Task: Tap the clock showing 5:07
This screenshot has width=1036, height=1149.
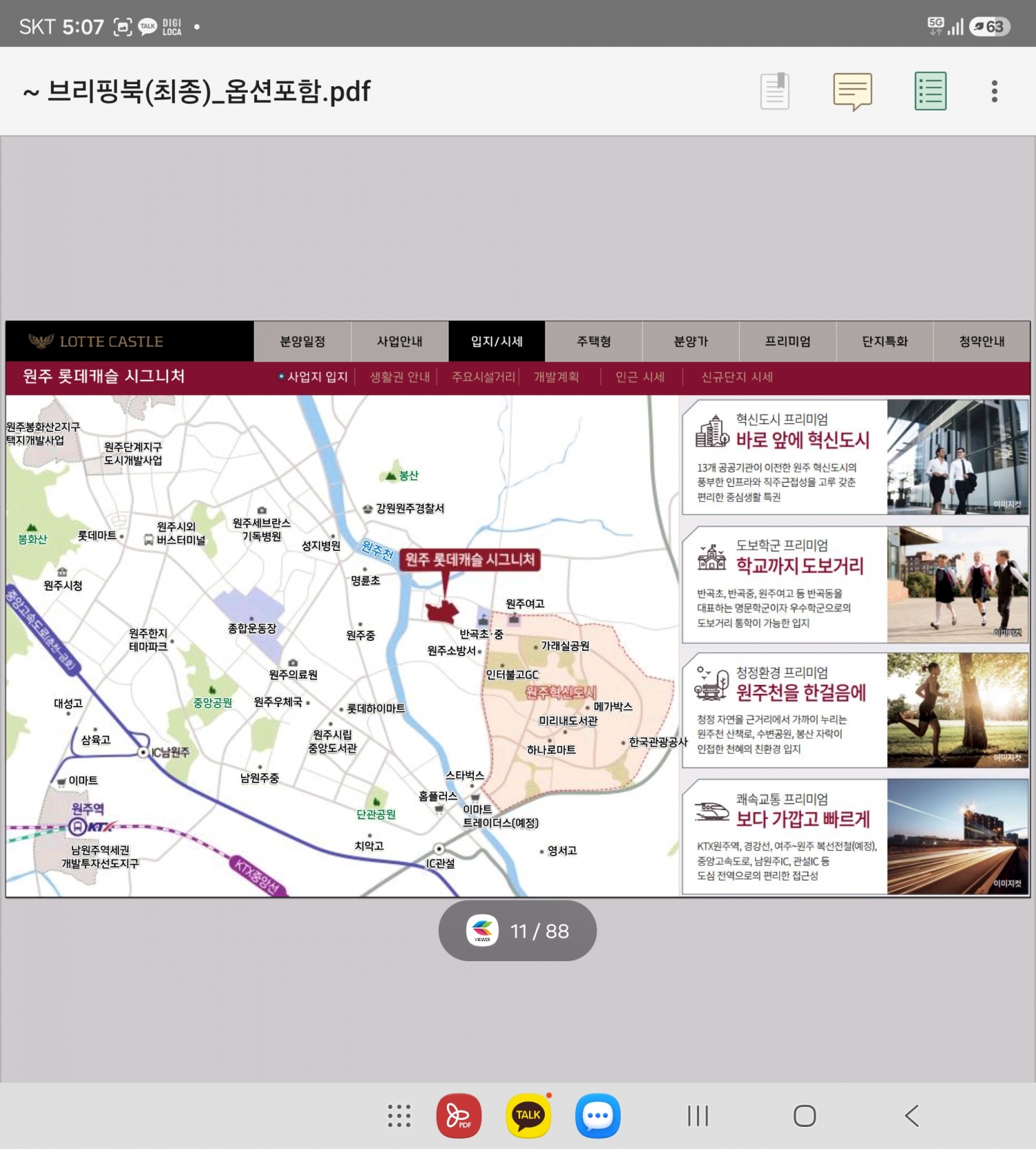Action: tap(83, 27)
